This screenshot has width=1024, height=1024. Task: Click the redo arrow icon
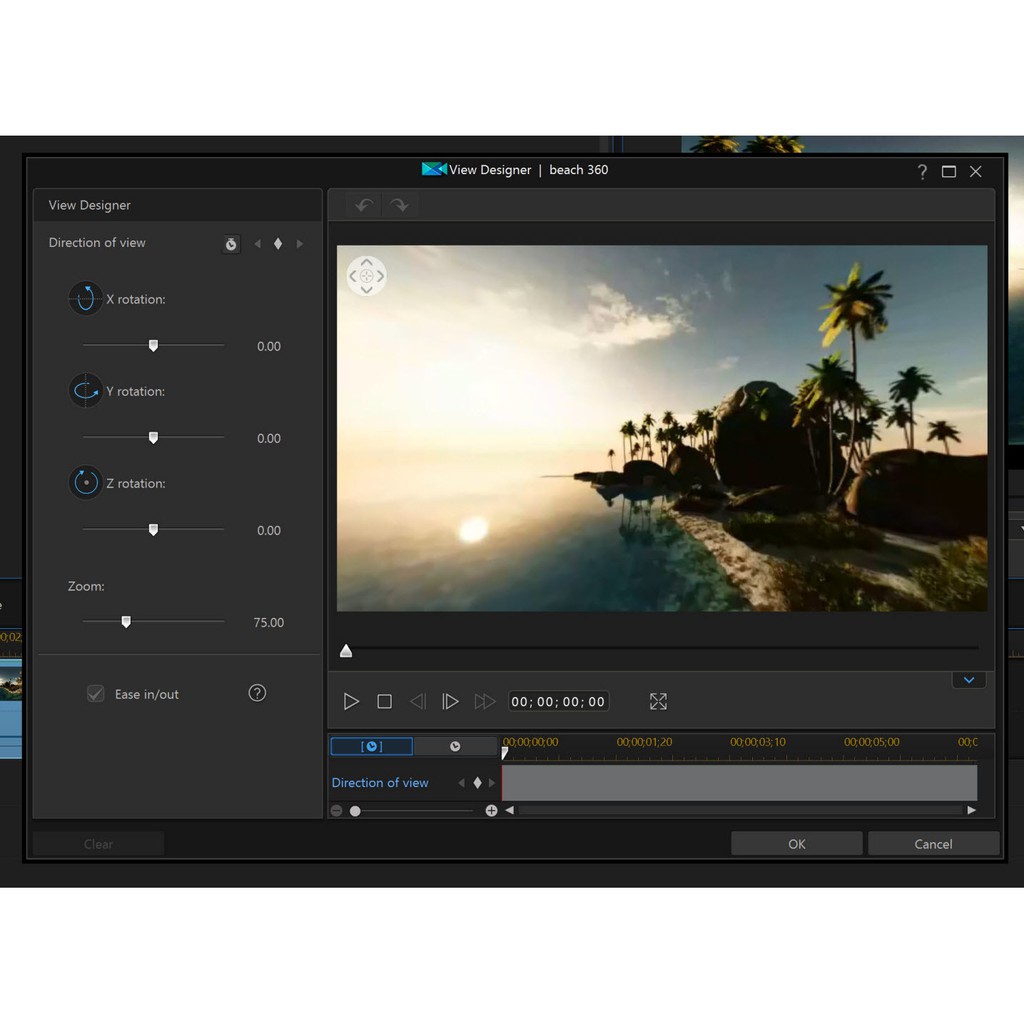400,205
